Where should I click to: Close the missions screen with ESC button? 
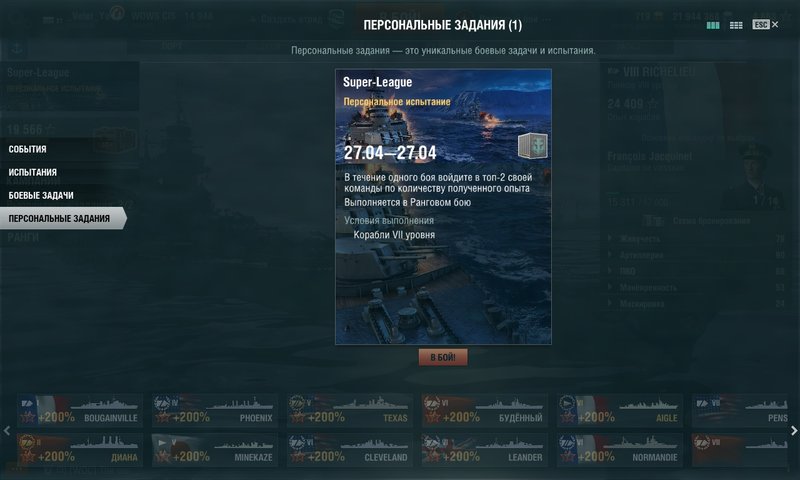click(x=765, y=24)
